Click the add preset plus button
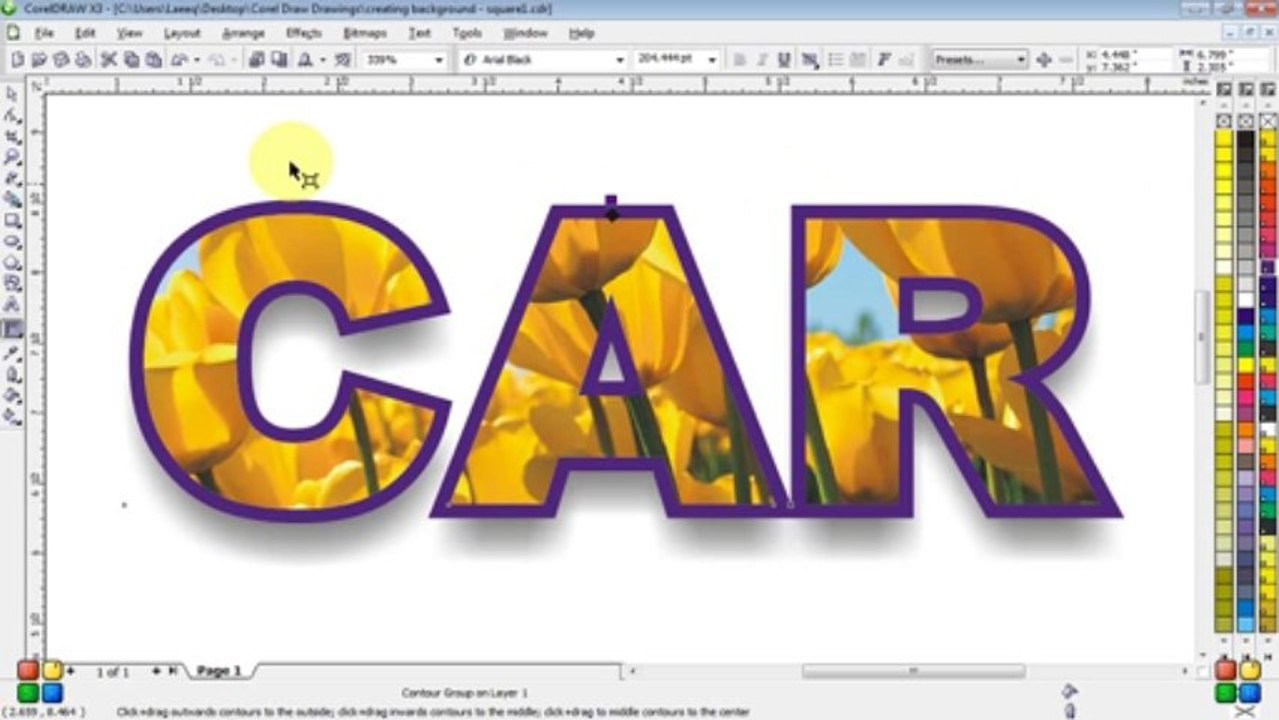 [1044, 60]
